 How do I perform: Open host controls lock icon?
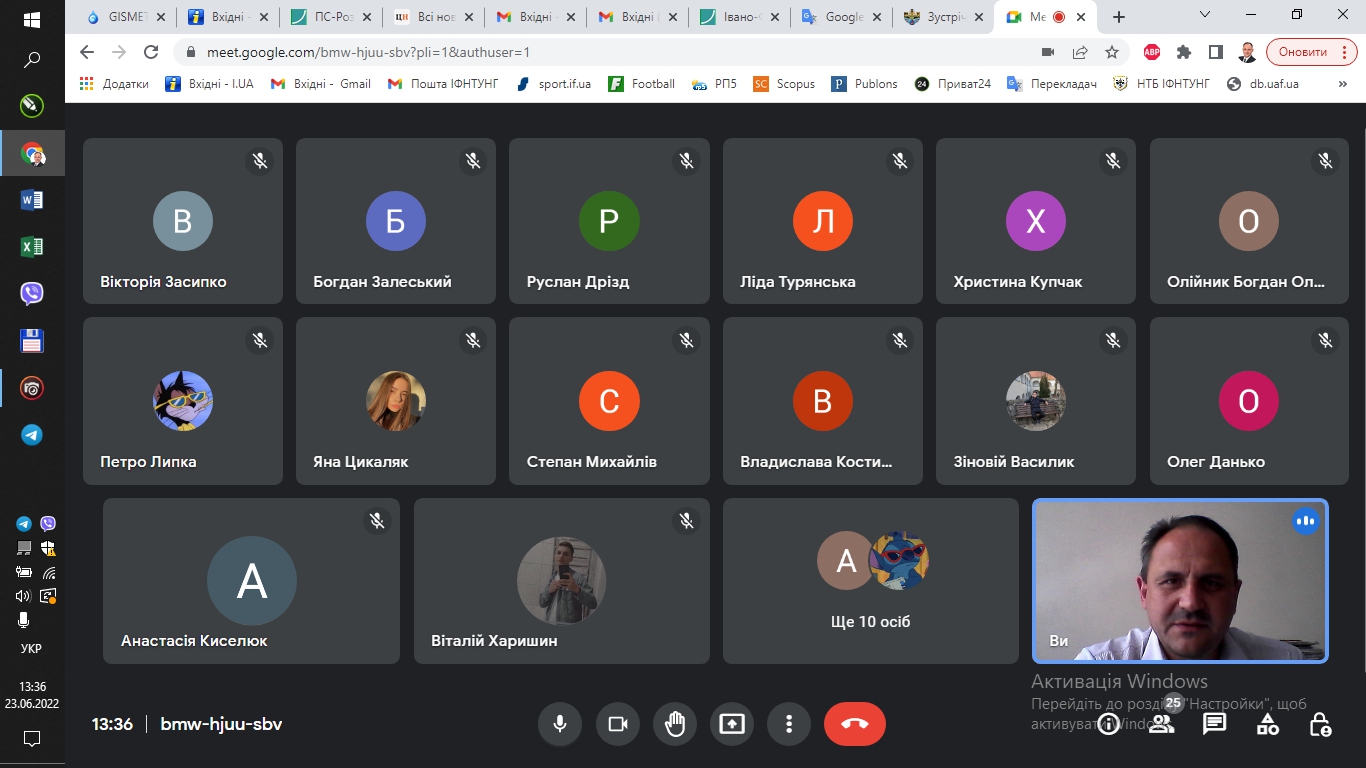pyautogui.click(x=1320, y=725)
